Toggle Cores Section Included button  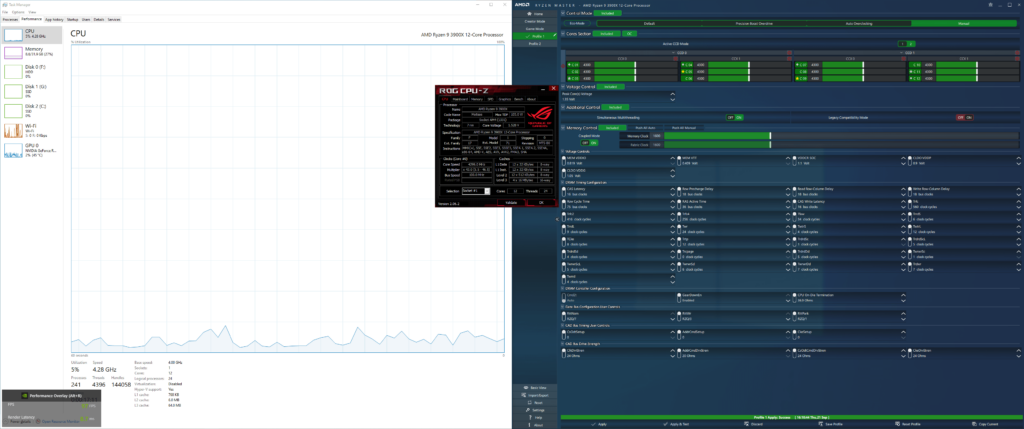pyautogui.click(x=607, y=33)
